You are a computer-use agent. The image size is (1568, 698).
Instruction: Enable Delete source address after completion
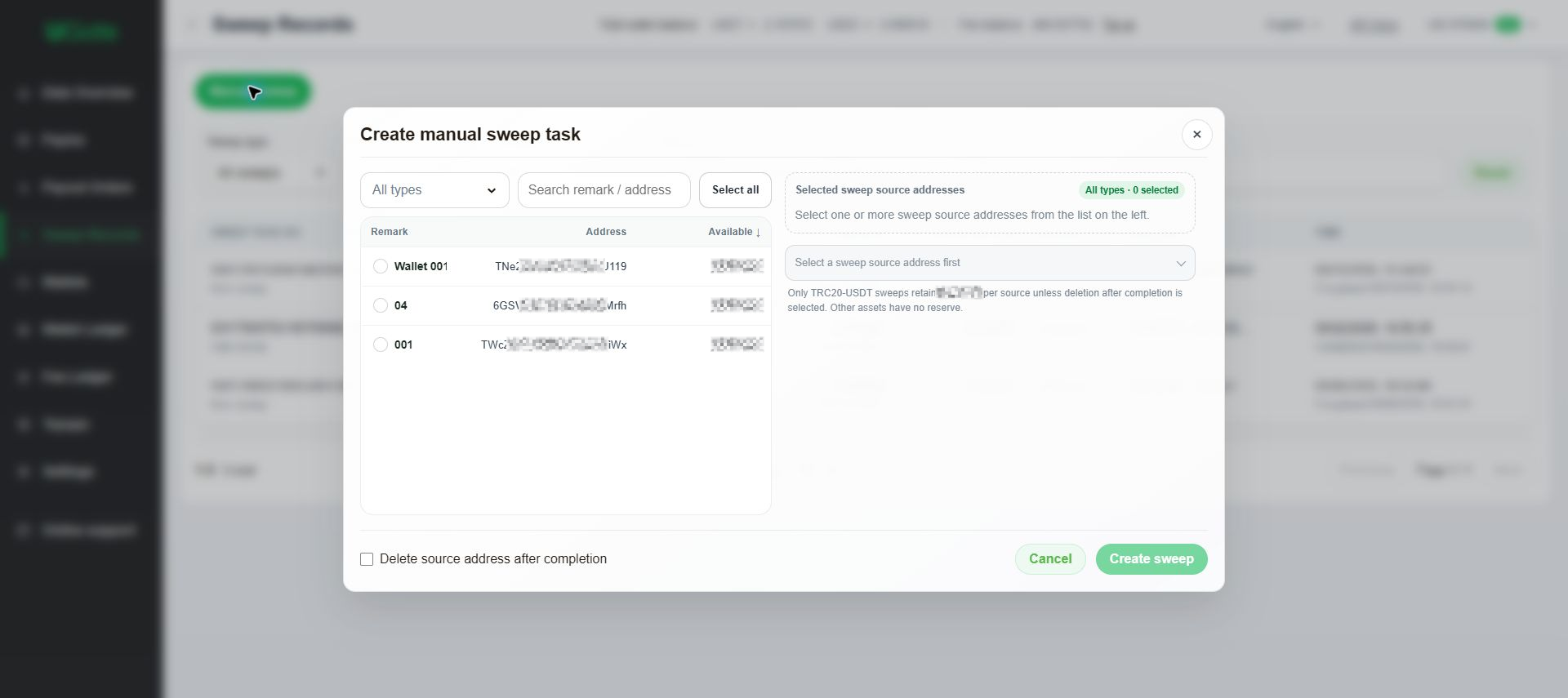367,559
